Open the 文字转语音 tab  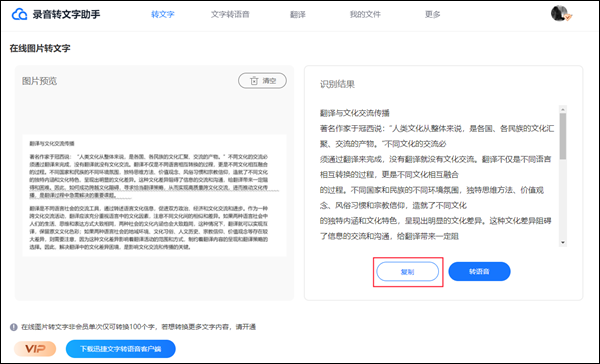230,15
